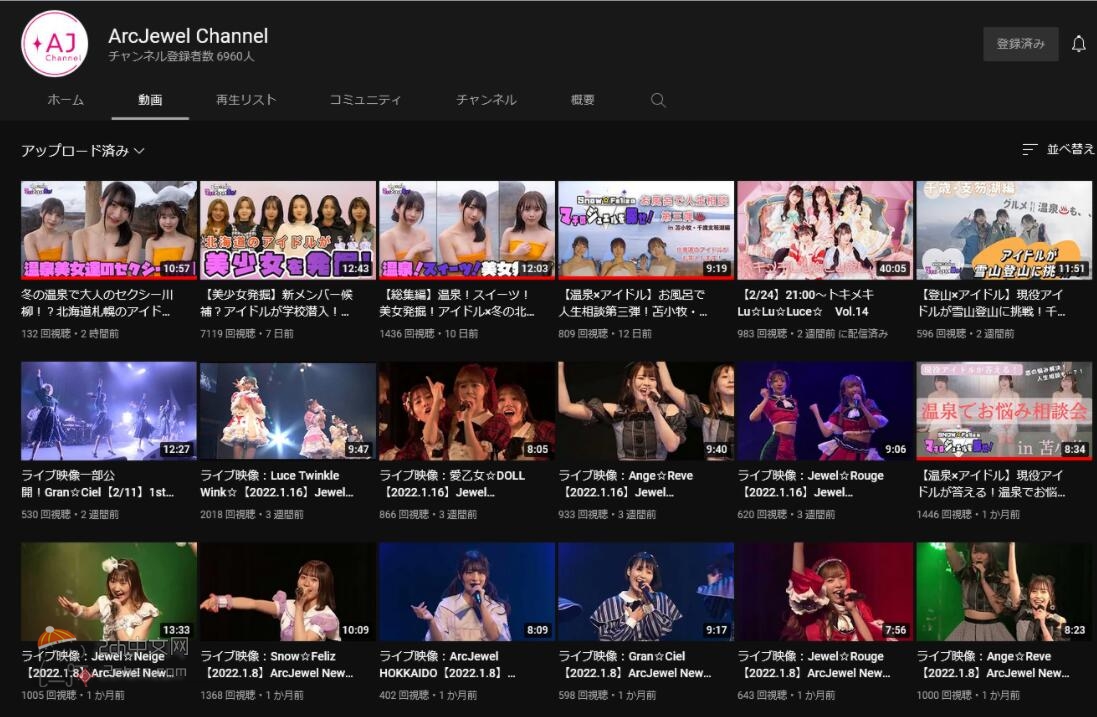Click the ArcJewel Channel name heading
Screen dimensions: 1097x717
188,36
